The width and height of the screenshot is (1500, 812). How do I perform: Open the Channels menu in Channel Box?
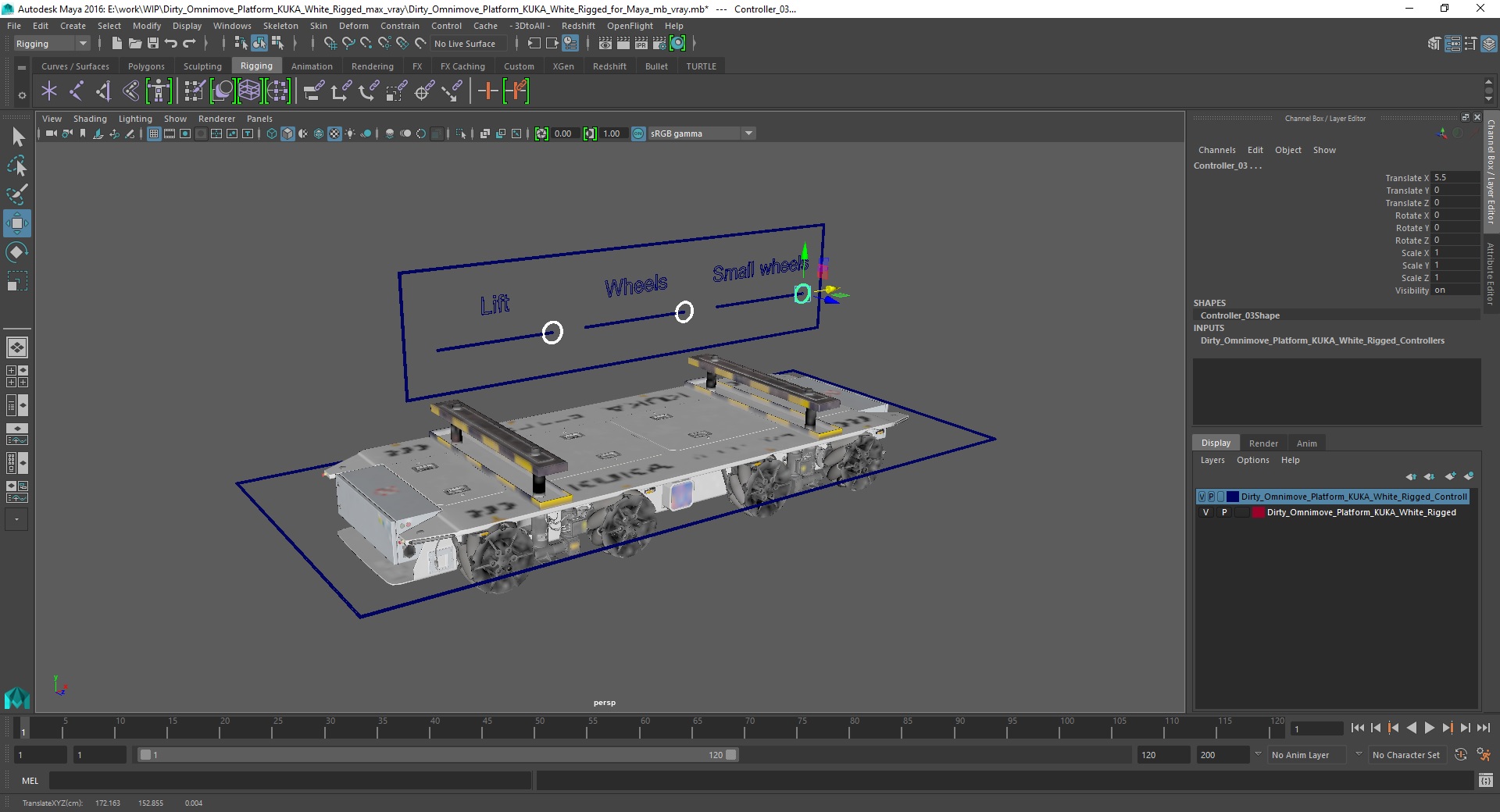coord(1216,150)
